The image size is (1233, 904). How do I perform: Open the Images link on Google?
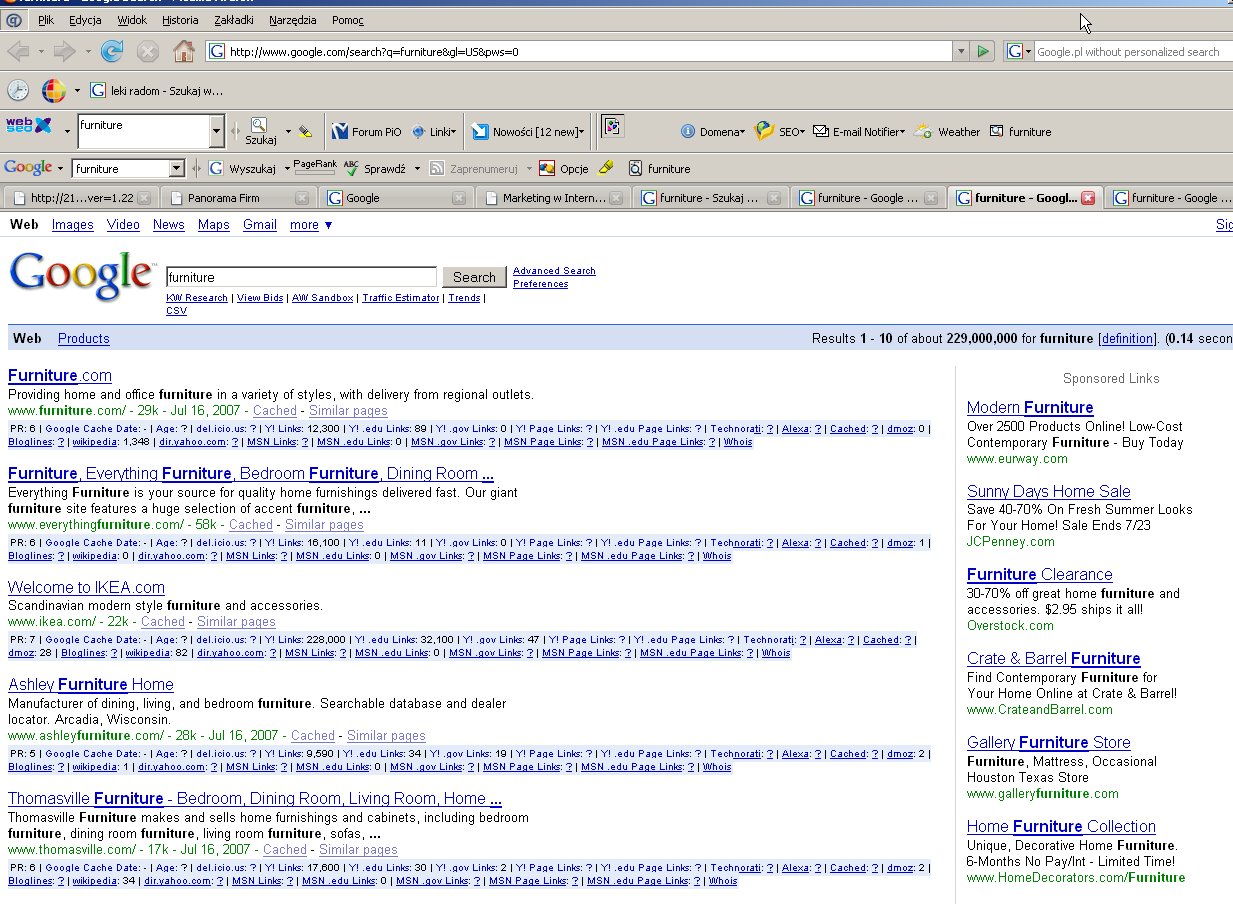pos(73,225)
